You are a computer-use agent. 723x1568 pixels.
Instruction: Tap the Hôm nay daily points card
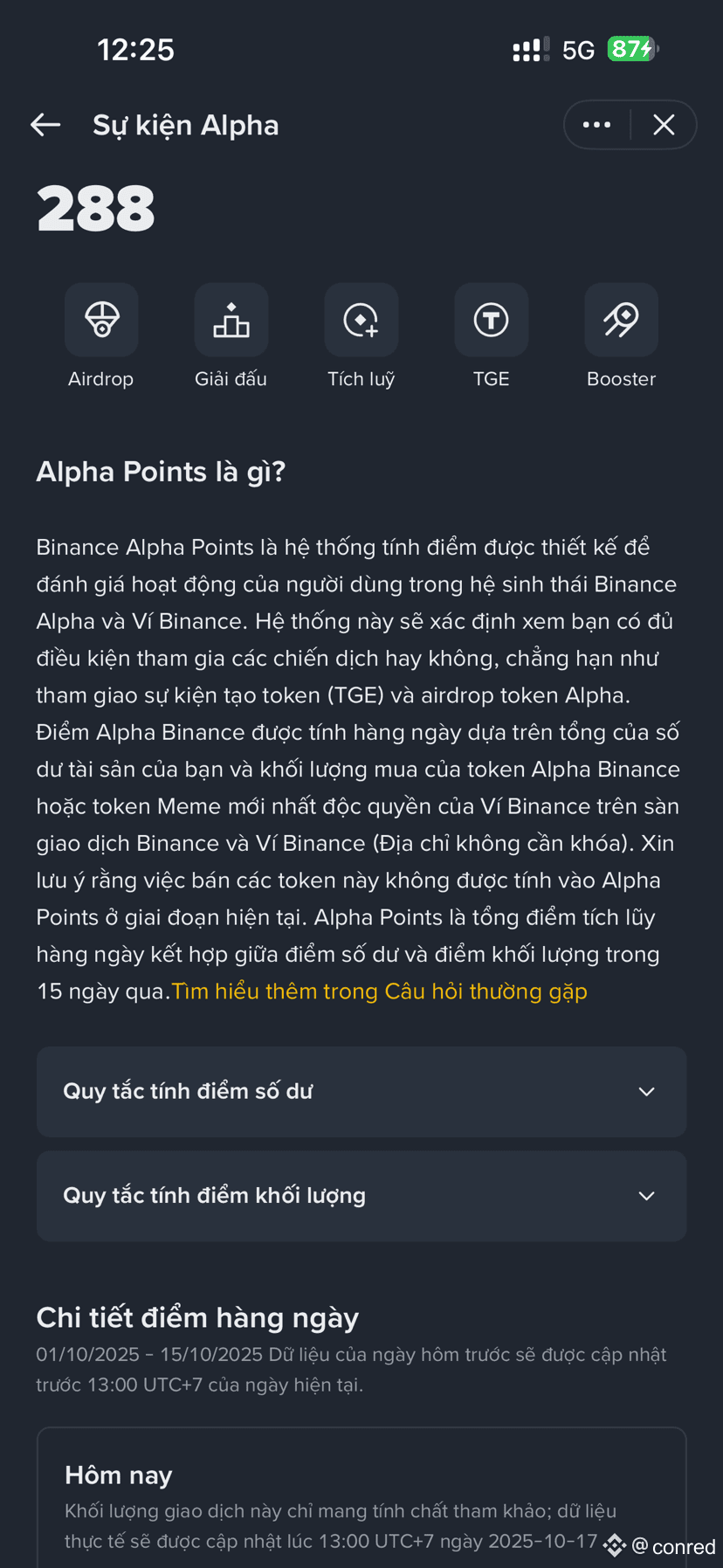point(361,1497)
